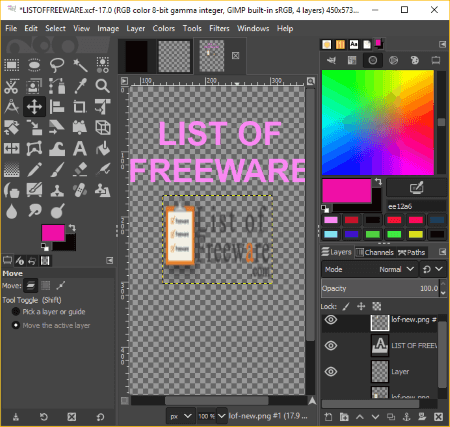Image resolution: width=450 pixels, height=427 pixels.
Task: Click the toolbox magenta foreground color
Action: coord(53,233)
